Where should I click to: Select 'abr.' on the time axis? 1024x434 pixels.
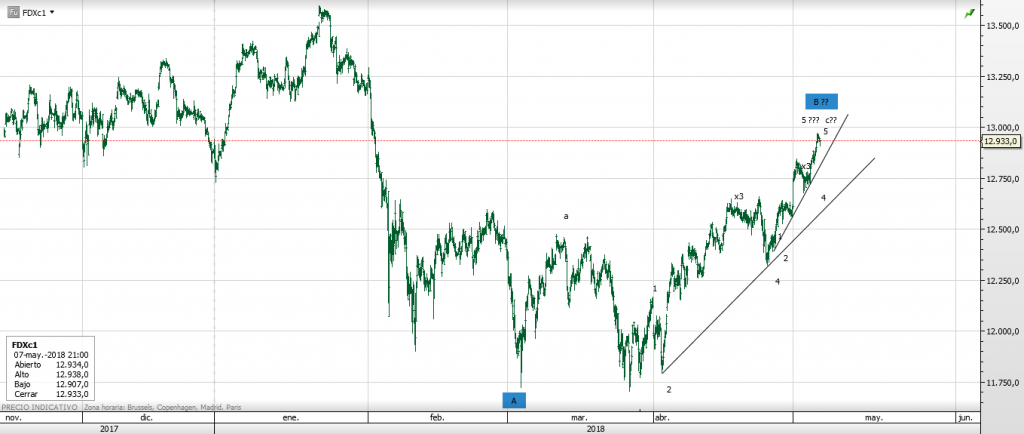[660, 418]
